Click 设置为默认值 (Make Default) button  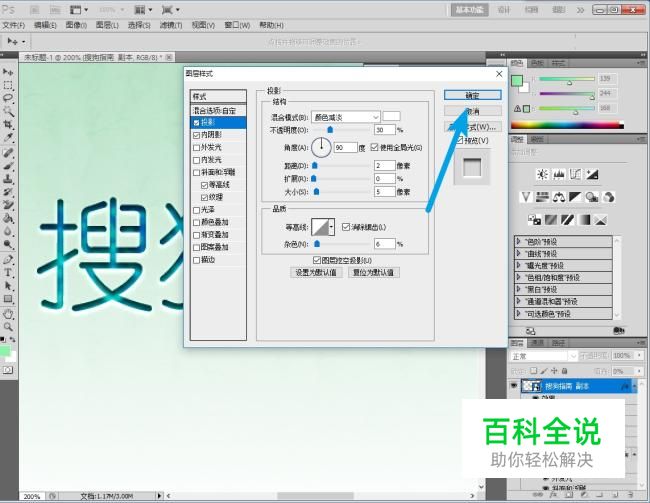point(316,272)
